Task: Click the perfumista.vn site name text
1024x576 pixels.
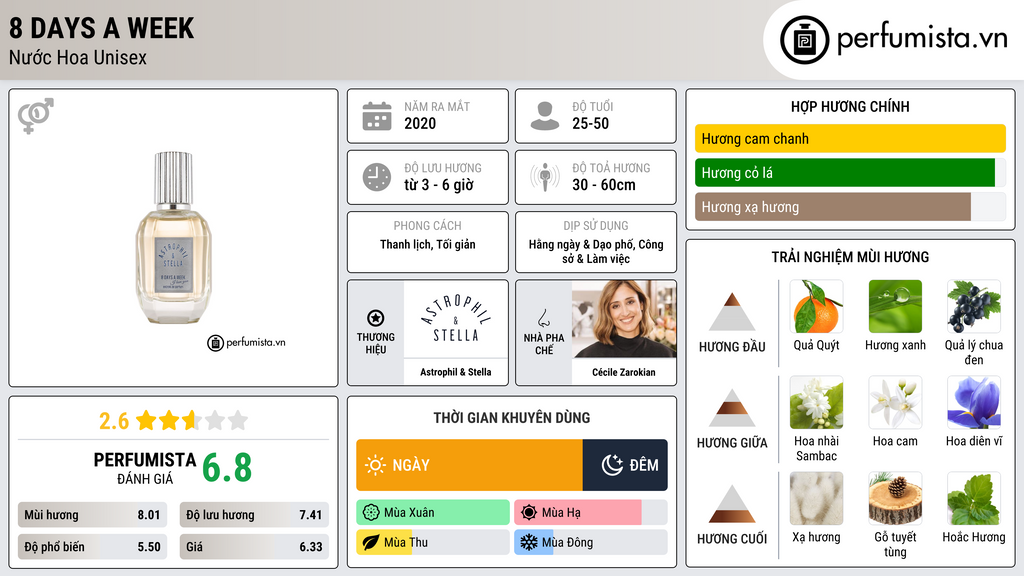Action: pyautogui.click(x=922, y=38)
